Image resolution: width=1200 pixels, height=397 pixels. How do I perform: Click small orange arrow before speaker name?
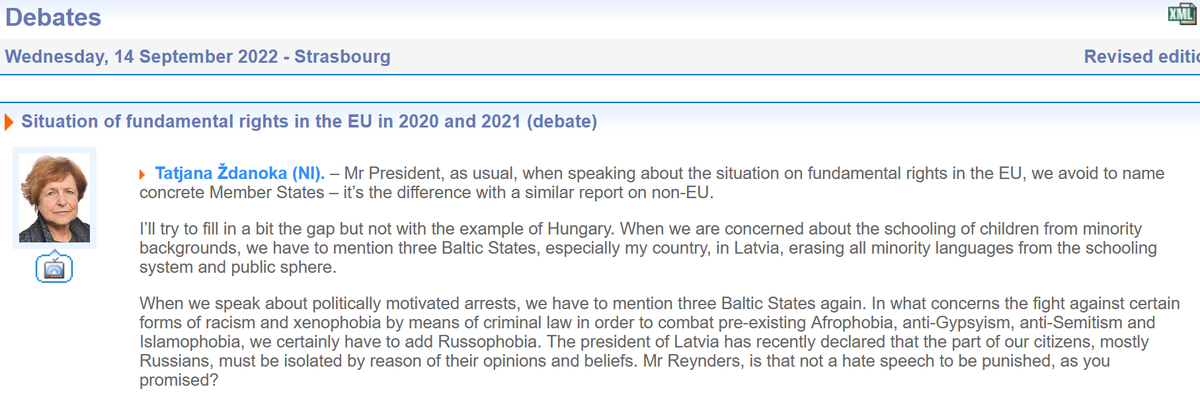(x=143, y=174)
